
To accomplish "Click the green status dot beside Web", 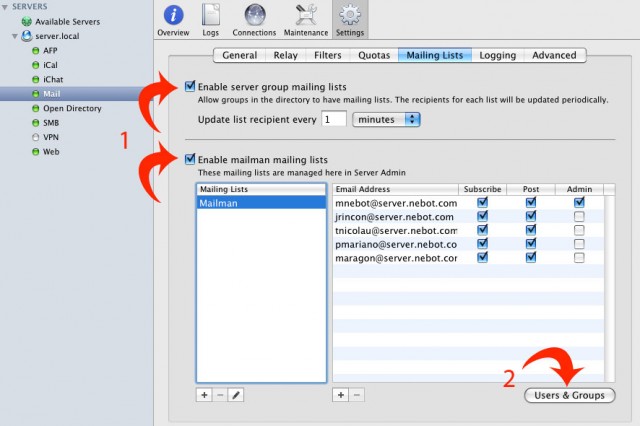I will [36, 152].
